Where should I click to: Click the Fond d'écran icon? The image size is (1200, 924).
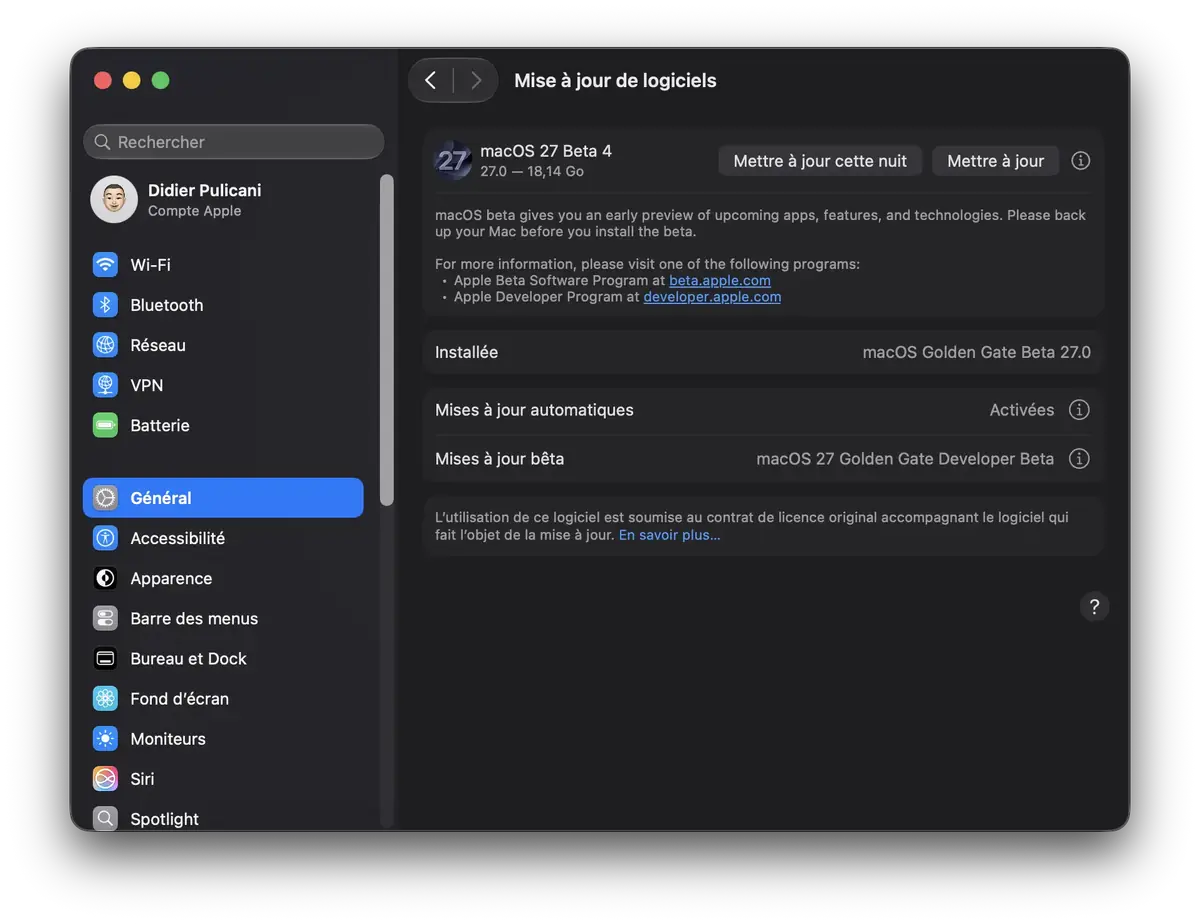tap(105, 698)
